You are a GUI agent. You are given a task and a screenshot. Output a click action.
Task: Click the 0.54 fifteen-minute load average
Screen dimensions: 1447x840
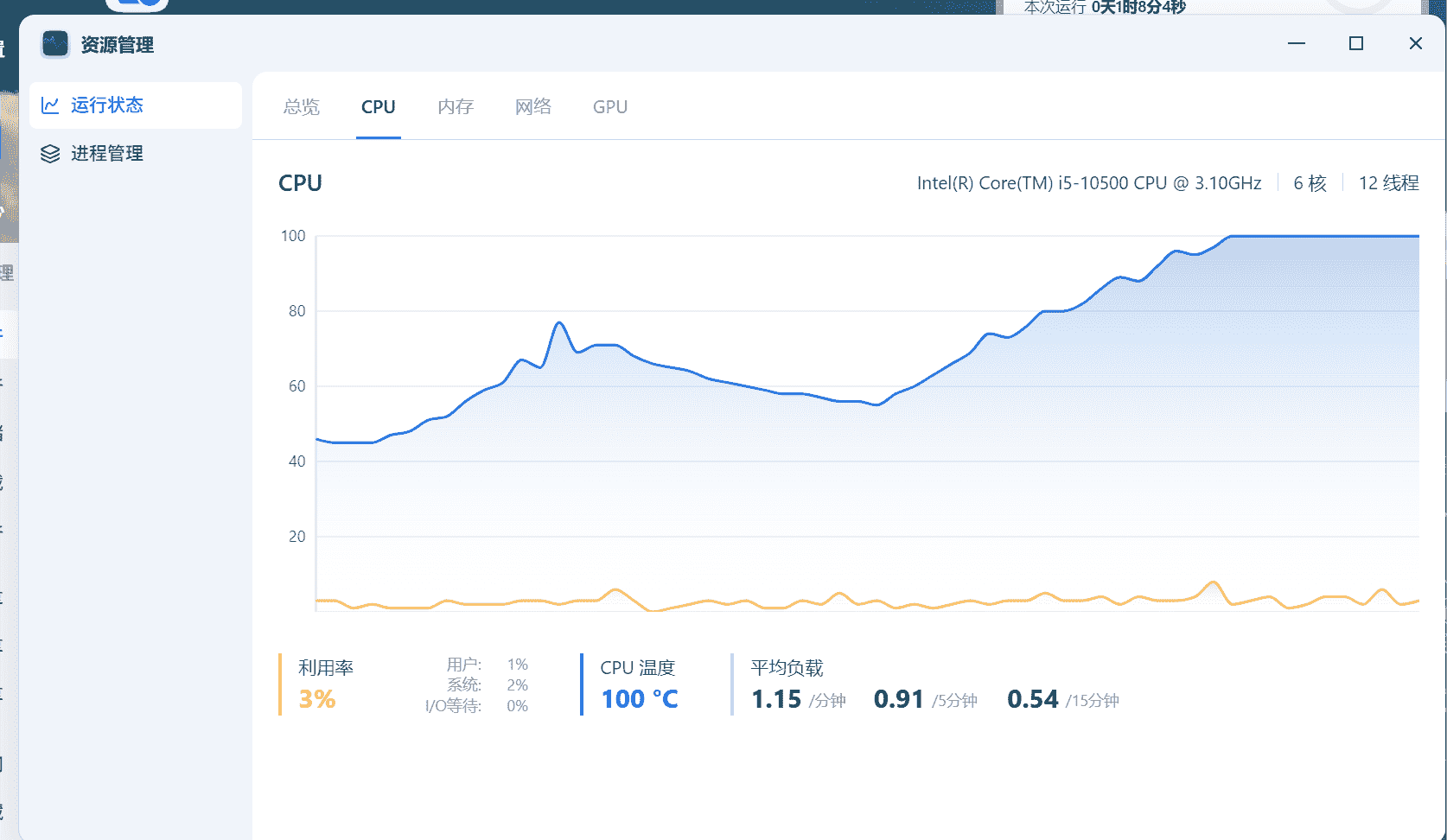point(1032,699)
